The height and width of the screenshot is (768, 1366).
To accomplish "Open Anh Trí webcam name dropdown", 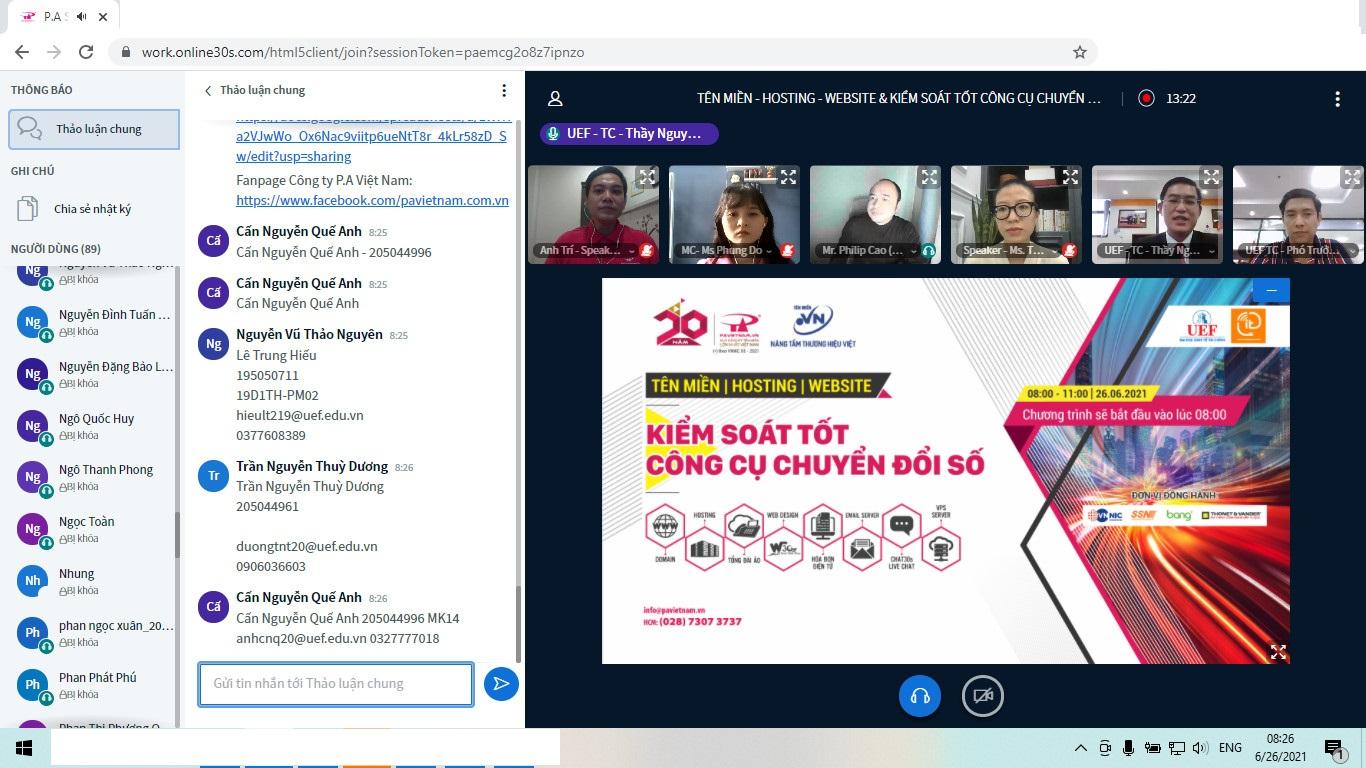I will point(586,251).
